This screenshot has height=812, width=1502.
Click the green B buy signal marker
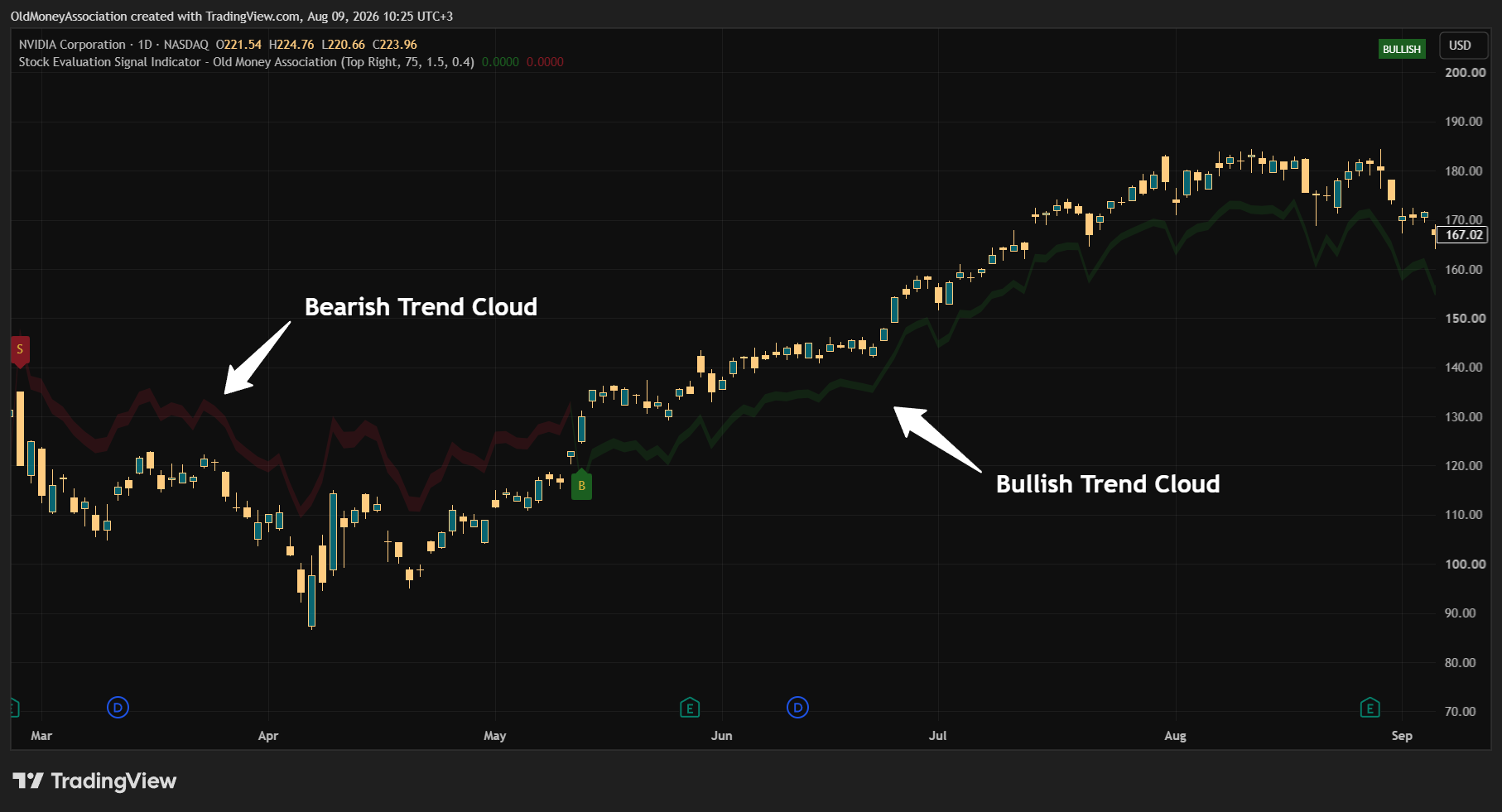(581, 485)
